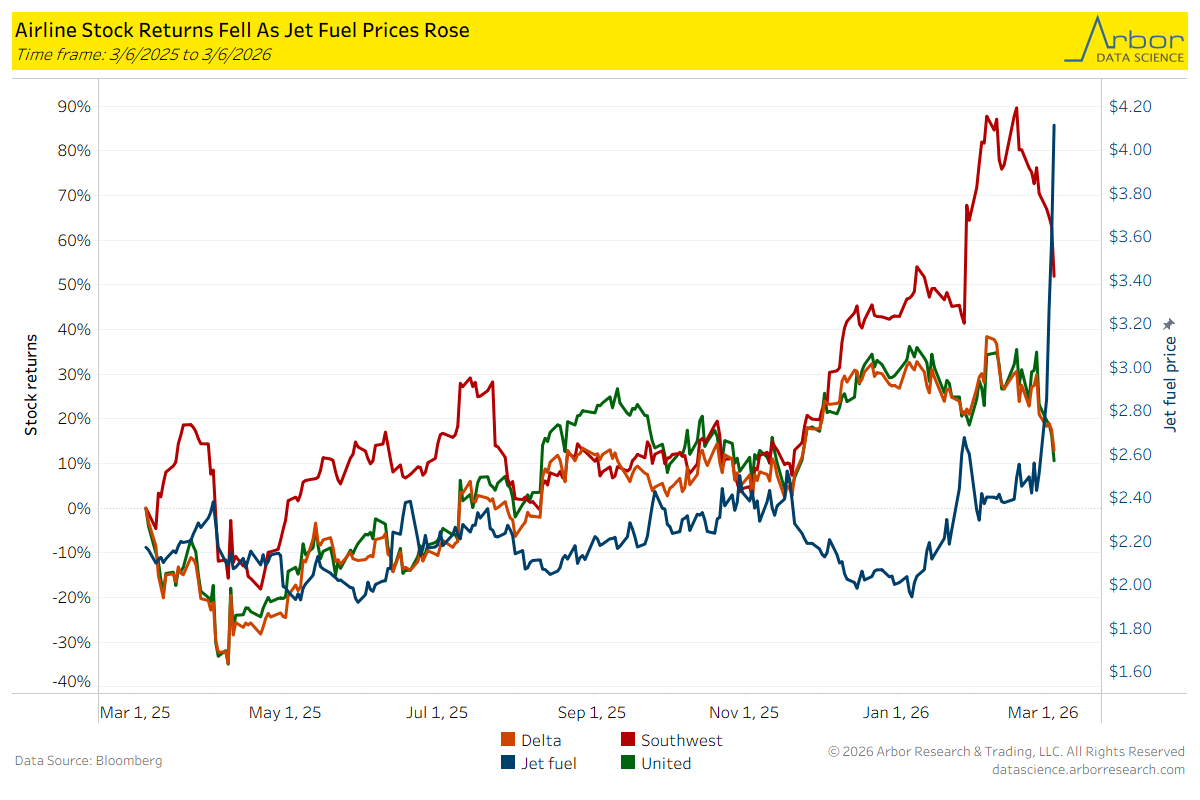Image resolution: width=1200 pixels, height=800 pixels.
Task: Click the copyright notice for Arbor Research & Trading
Action: pyautogui.click(x=1006, y=751)
